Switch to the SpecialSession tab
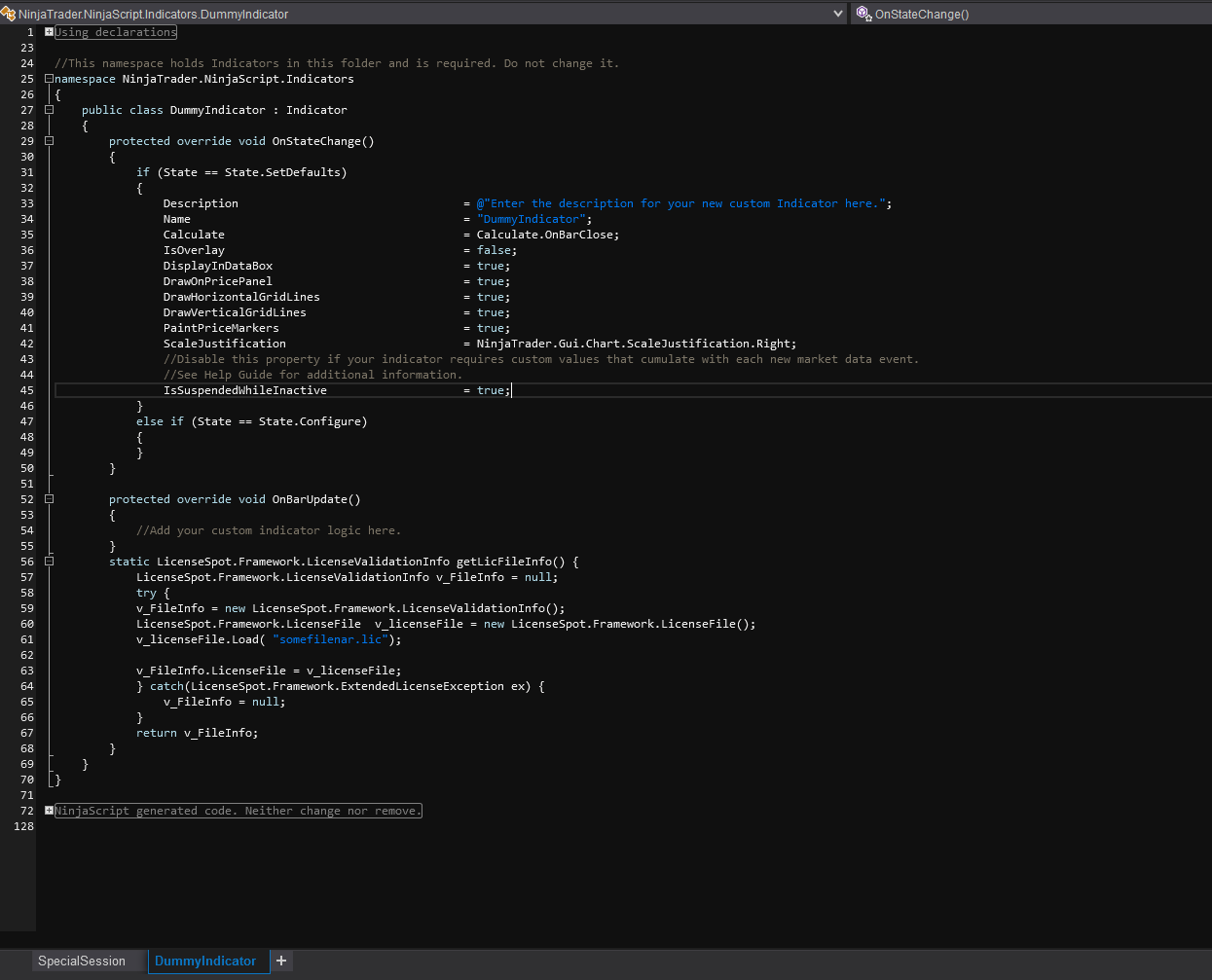The height and width of the screenshot is (980, 1212). 82,961
